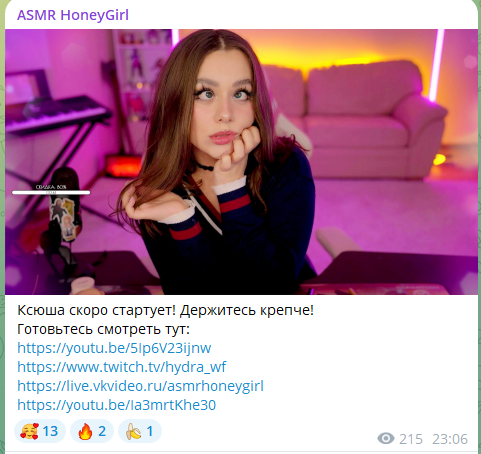Click the text "Ксюша скоро стартует!"

click(x=96, y=310)
